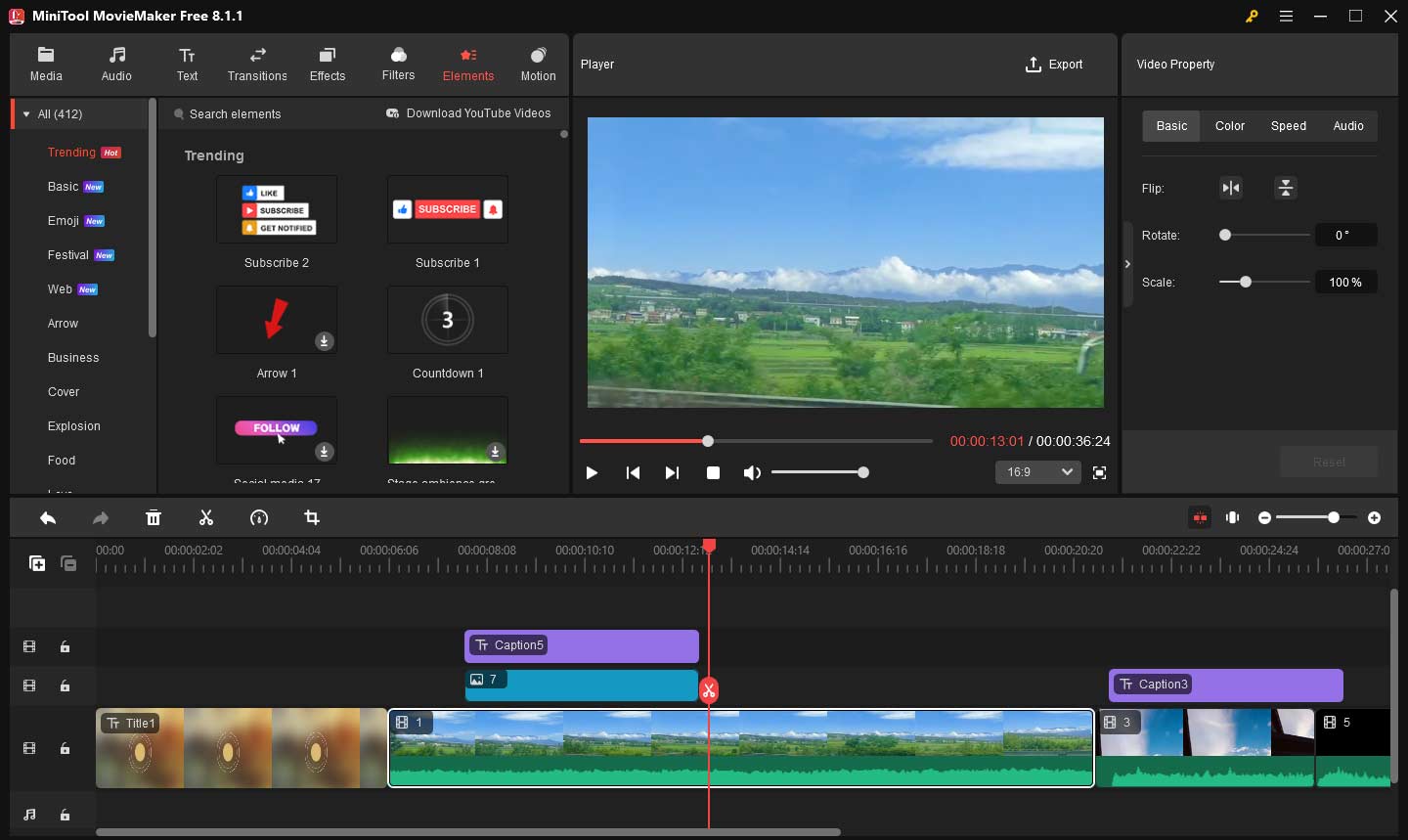Collapse the Video Property panel arrow

(x=1127, y=264)
